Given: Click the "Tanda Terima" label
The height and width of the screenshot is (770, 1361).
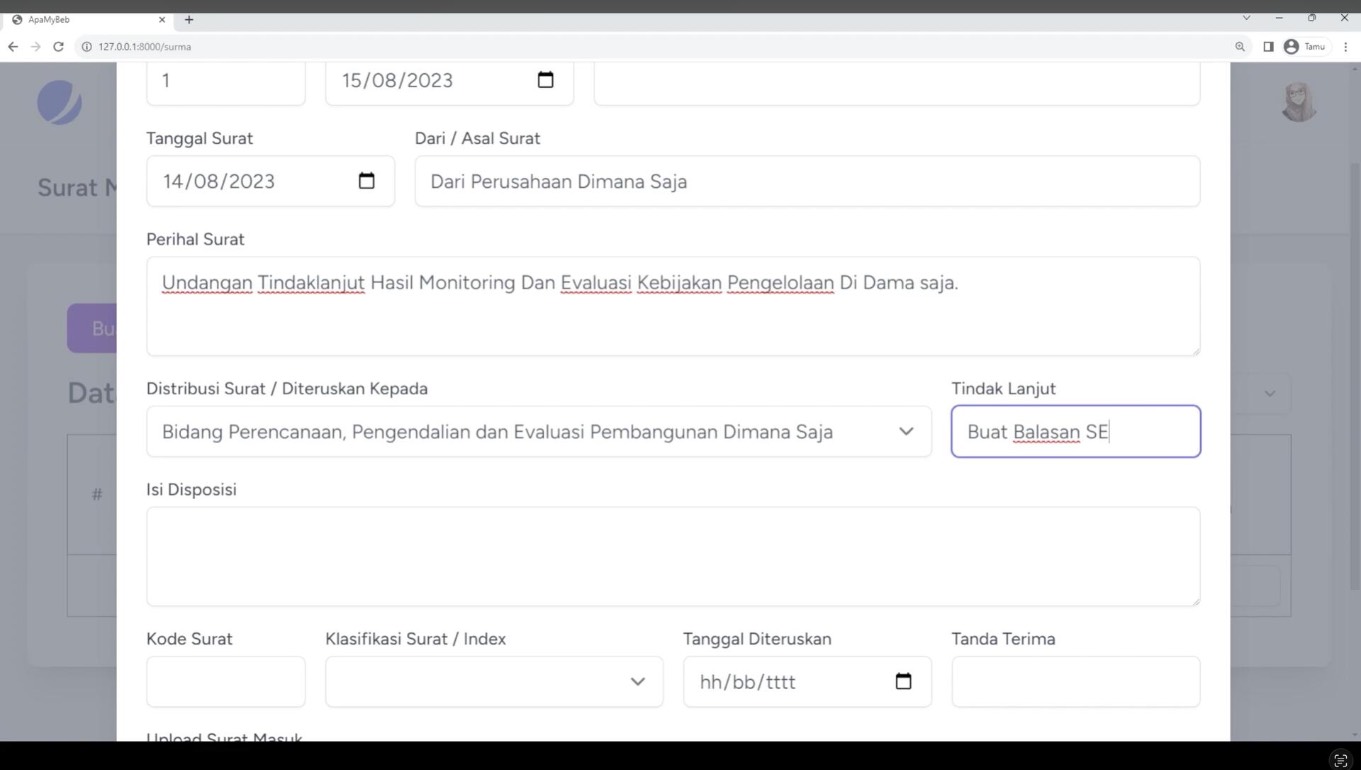Looking at the screenshot, I should click(x=1003, y=638).
